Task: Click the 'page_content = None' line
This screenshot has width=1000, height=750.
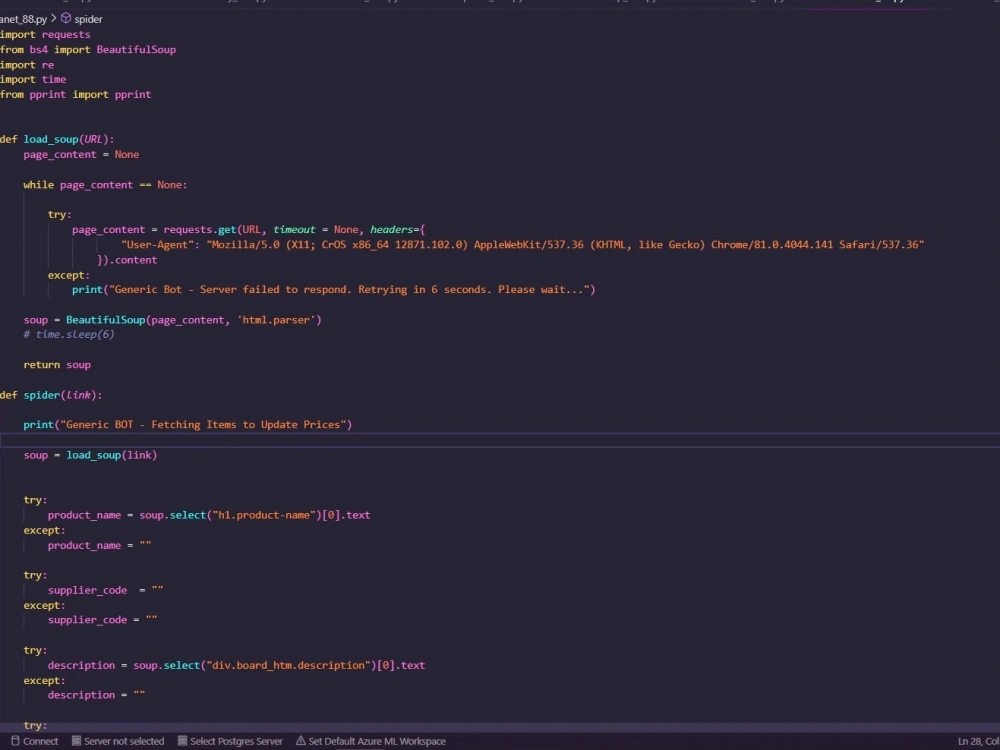Action: 81,154
